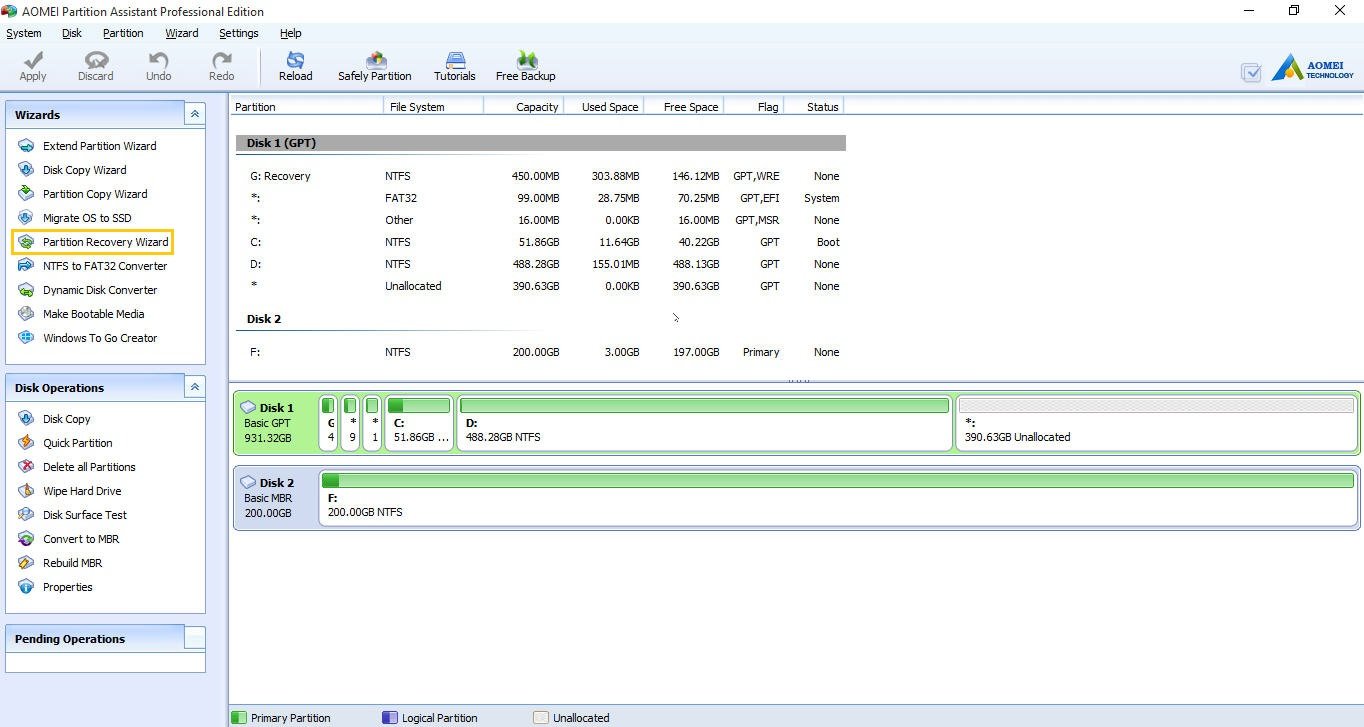Select the D: NTFS partition row

541,264
